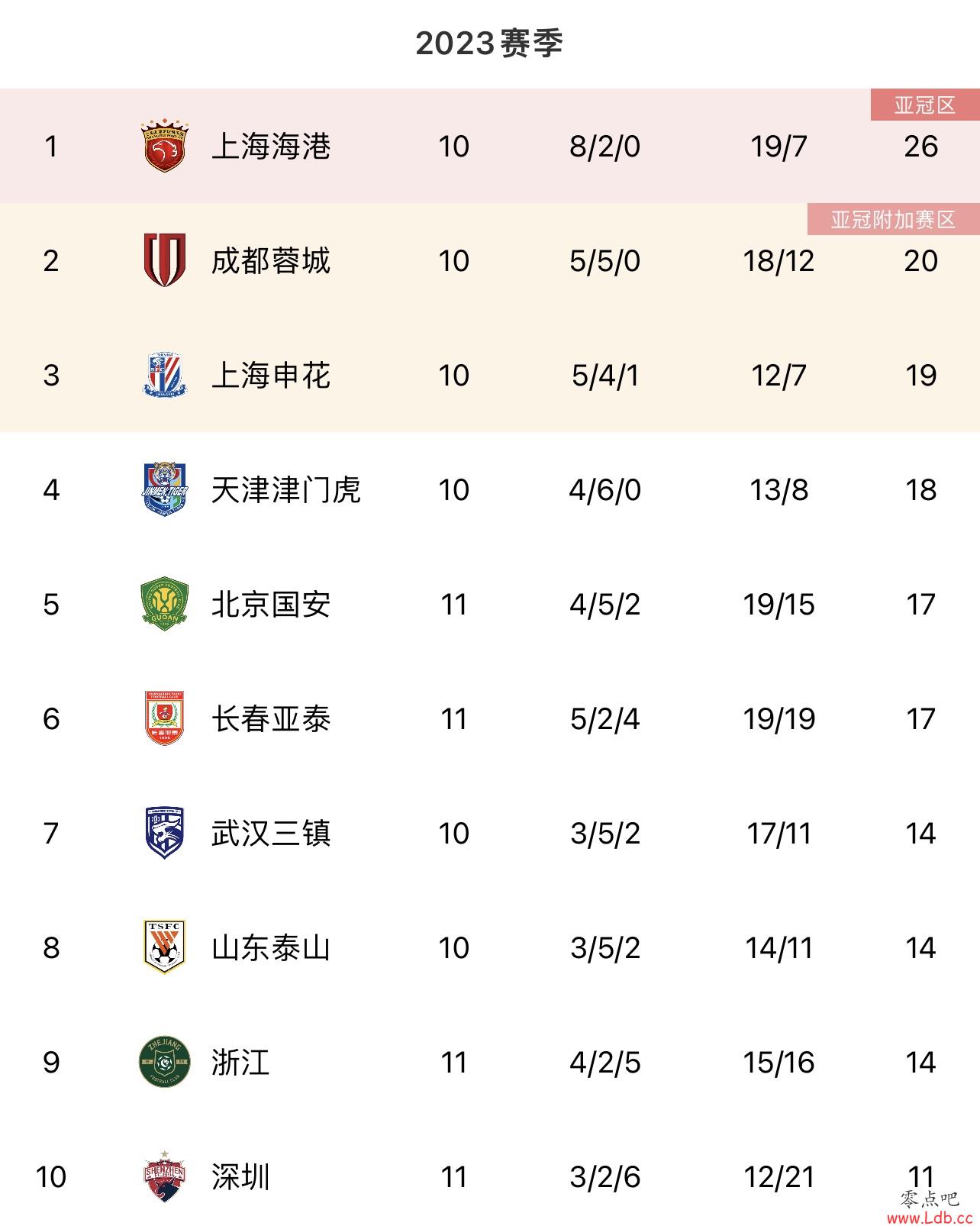Open the 上海海港 team name
The height and width of the screenshot is (1226, 980).
[271, 146]
